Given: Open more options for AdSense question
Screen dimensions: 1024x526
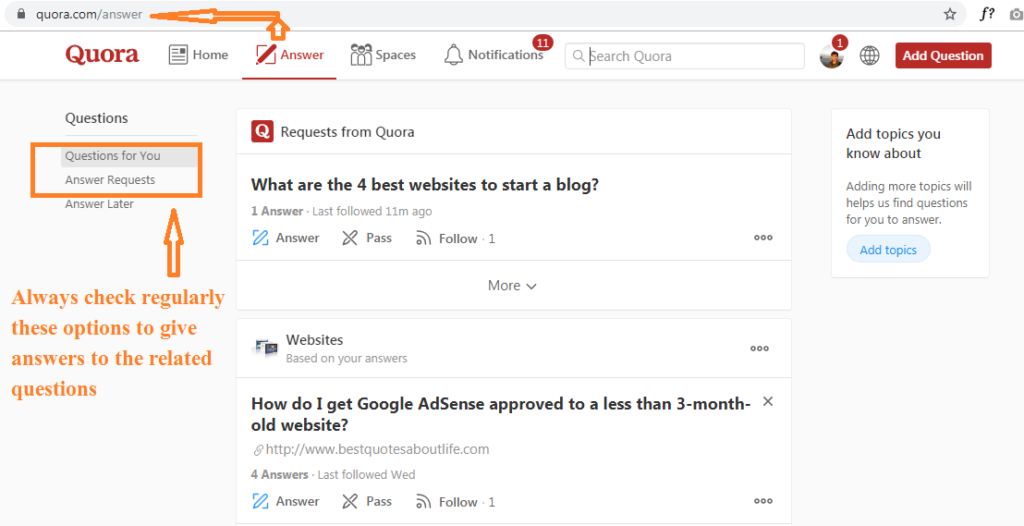Looking at the screenshot, I should [x=763, y=501].
